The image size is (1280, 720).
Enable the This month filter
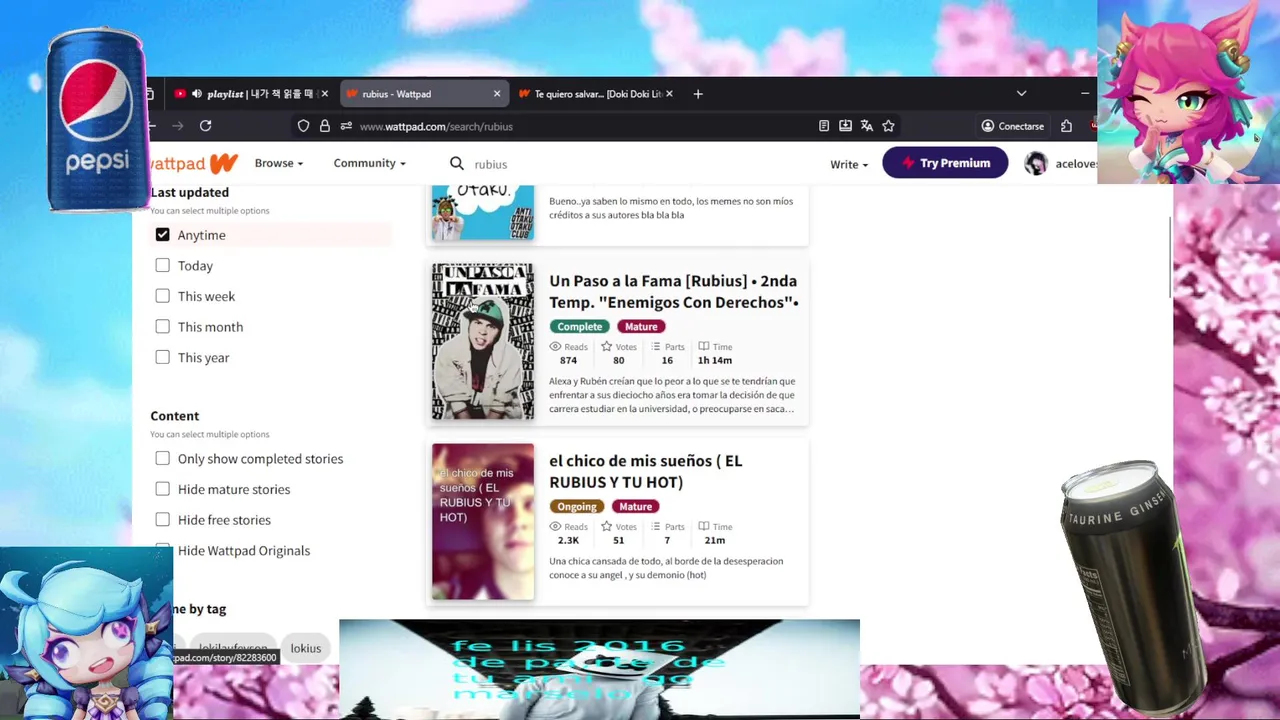(162, 327)
